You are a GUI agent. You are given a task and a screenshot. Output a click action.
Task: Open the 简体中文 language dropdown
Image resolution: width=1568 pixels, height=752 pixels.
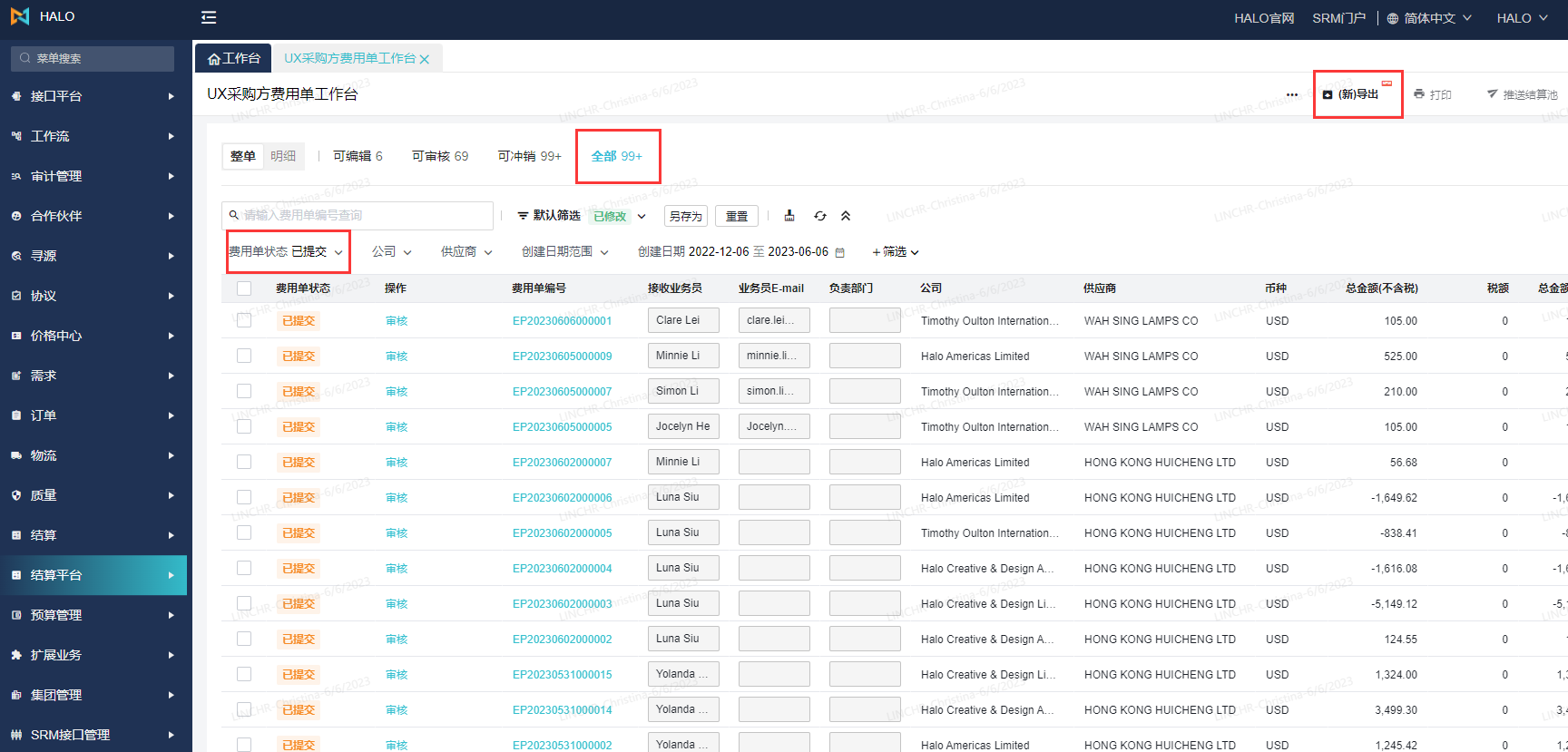click(1429, 18)
